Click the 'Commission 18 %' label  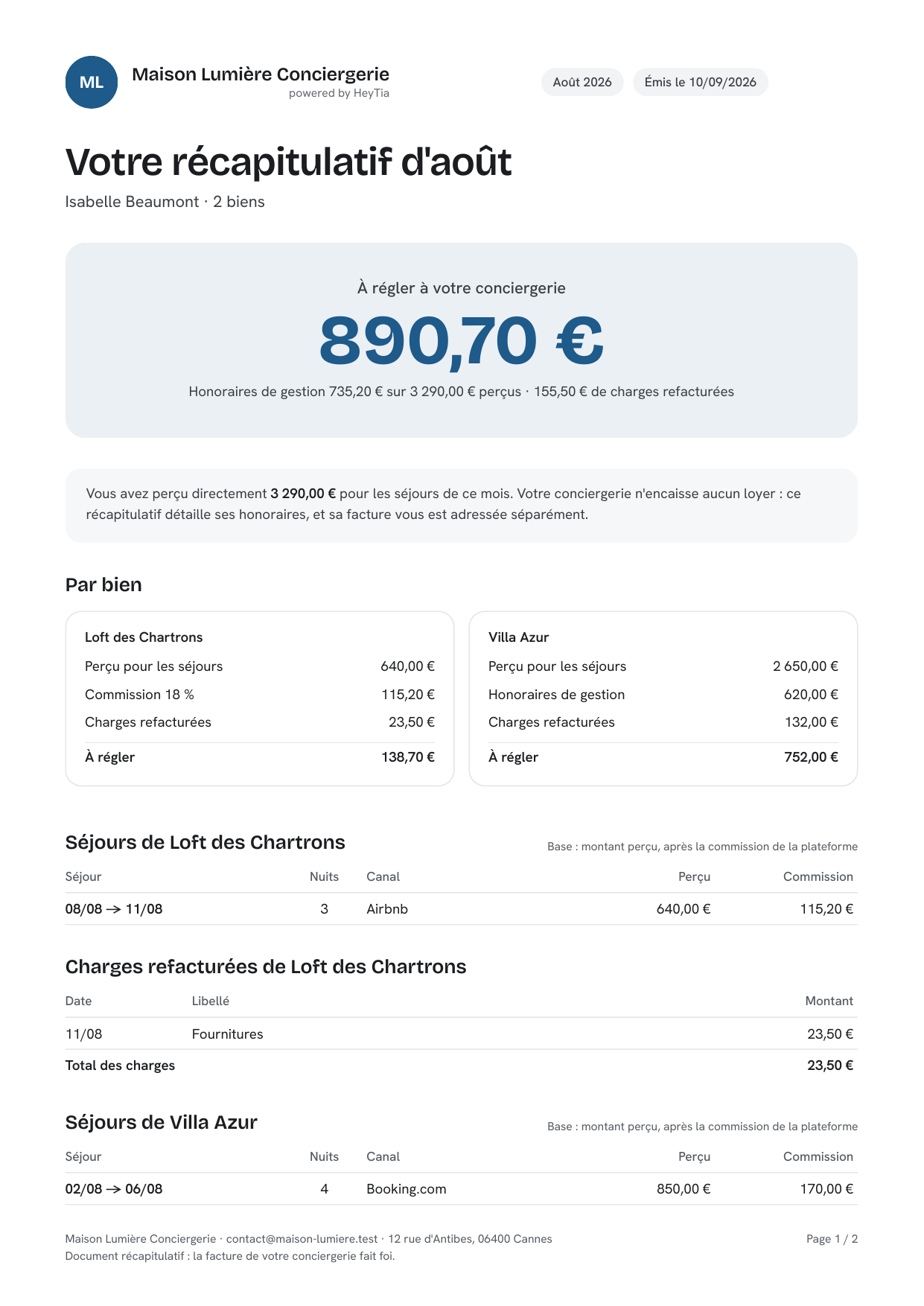point(139,695)
